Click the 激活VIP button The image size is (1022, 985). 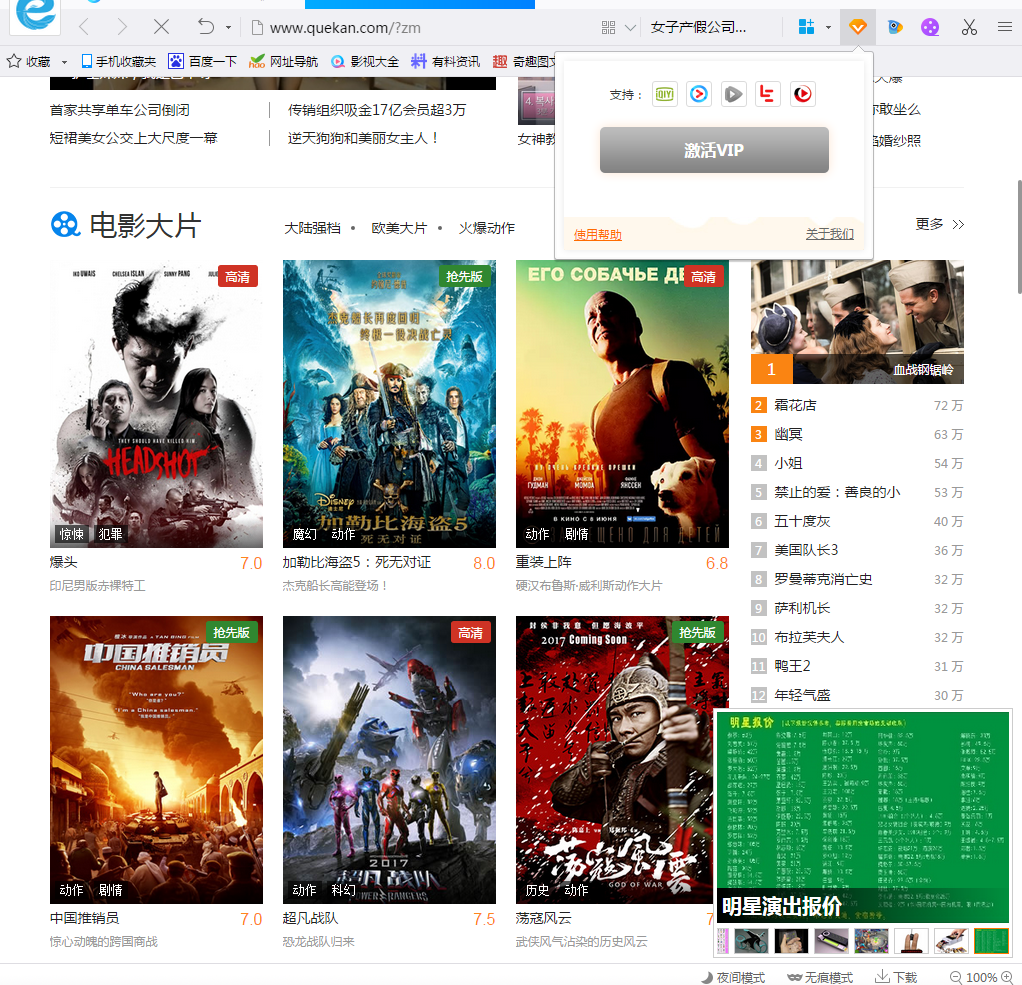pos(714,150)
